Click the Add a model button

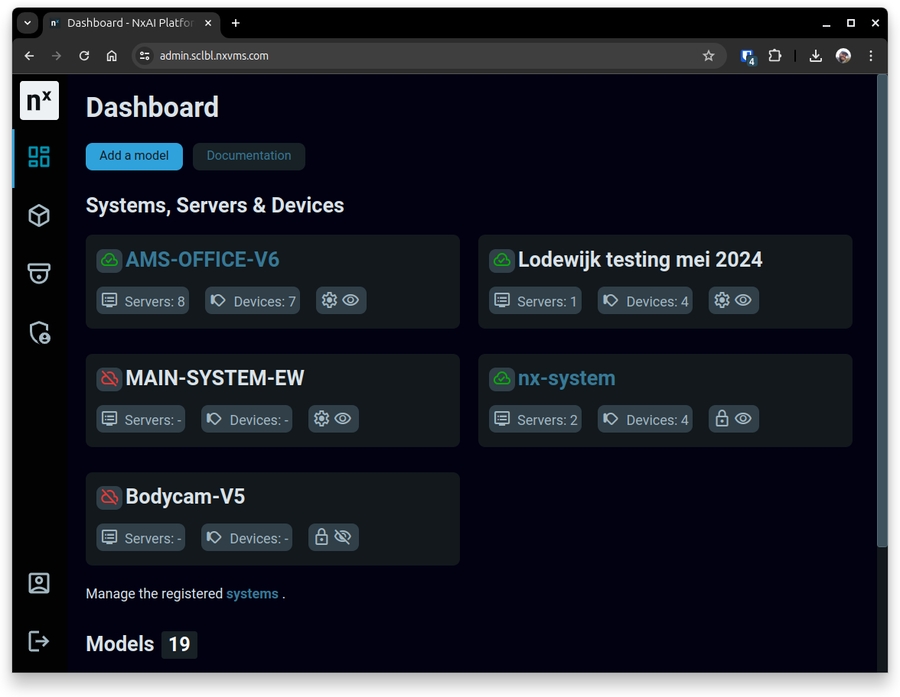coord(134,156)
